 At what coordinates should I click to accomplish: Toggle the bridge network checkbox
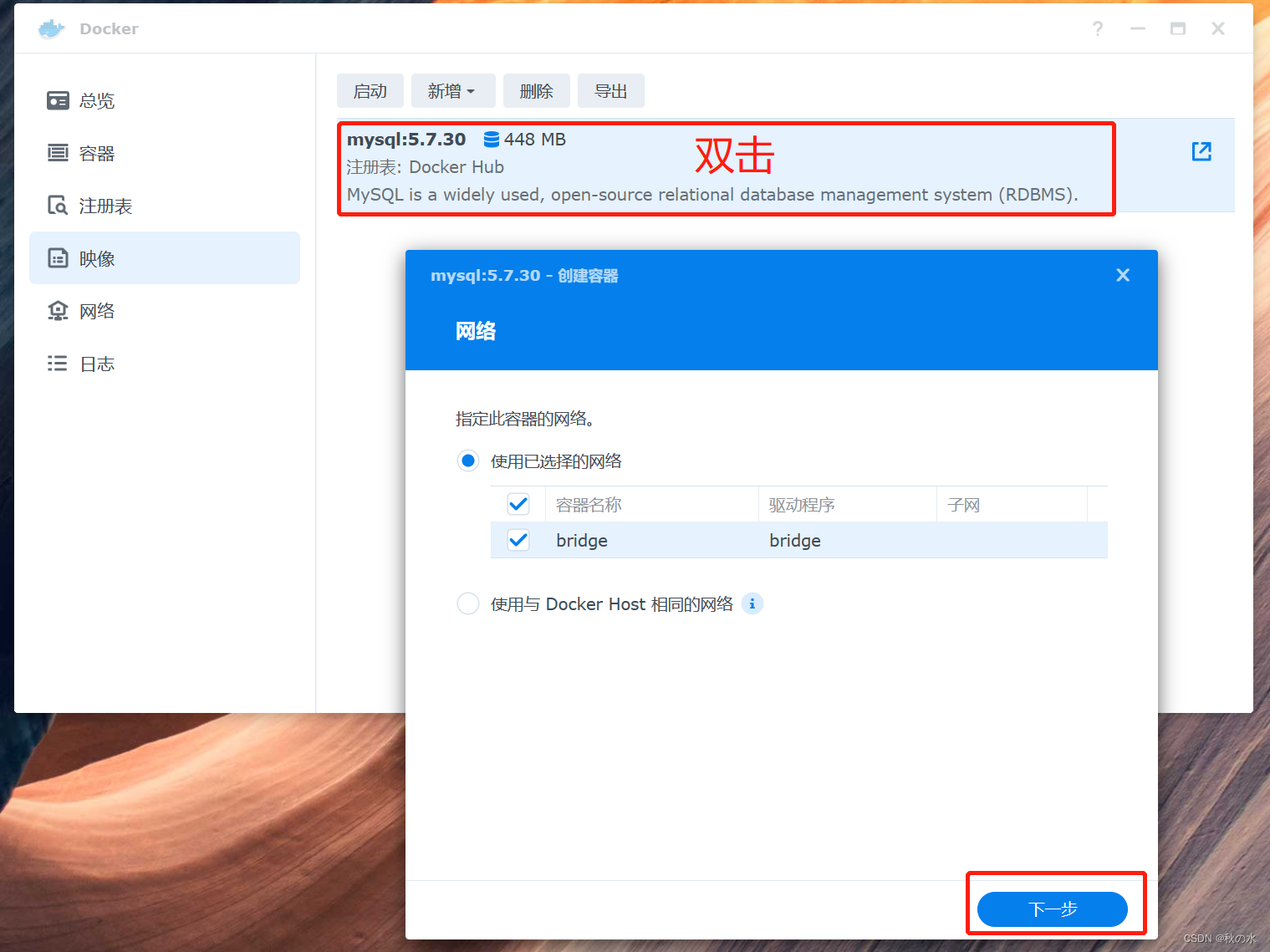pos(518,540)
